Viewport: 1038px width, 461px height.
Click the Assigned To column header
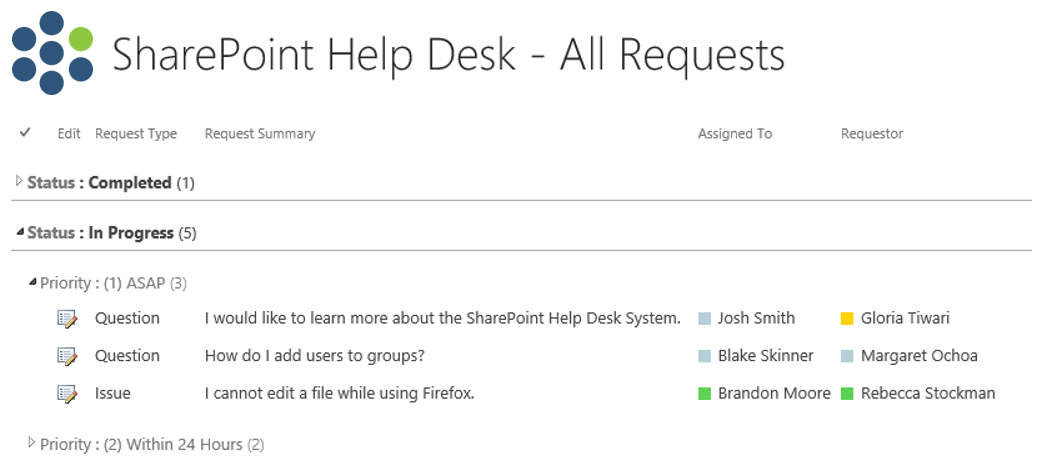click(x=735, y=134)
